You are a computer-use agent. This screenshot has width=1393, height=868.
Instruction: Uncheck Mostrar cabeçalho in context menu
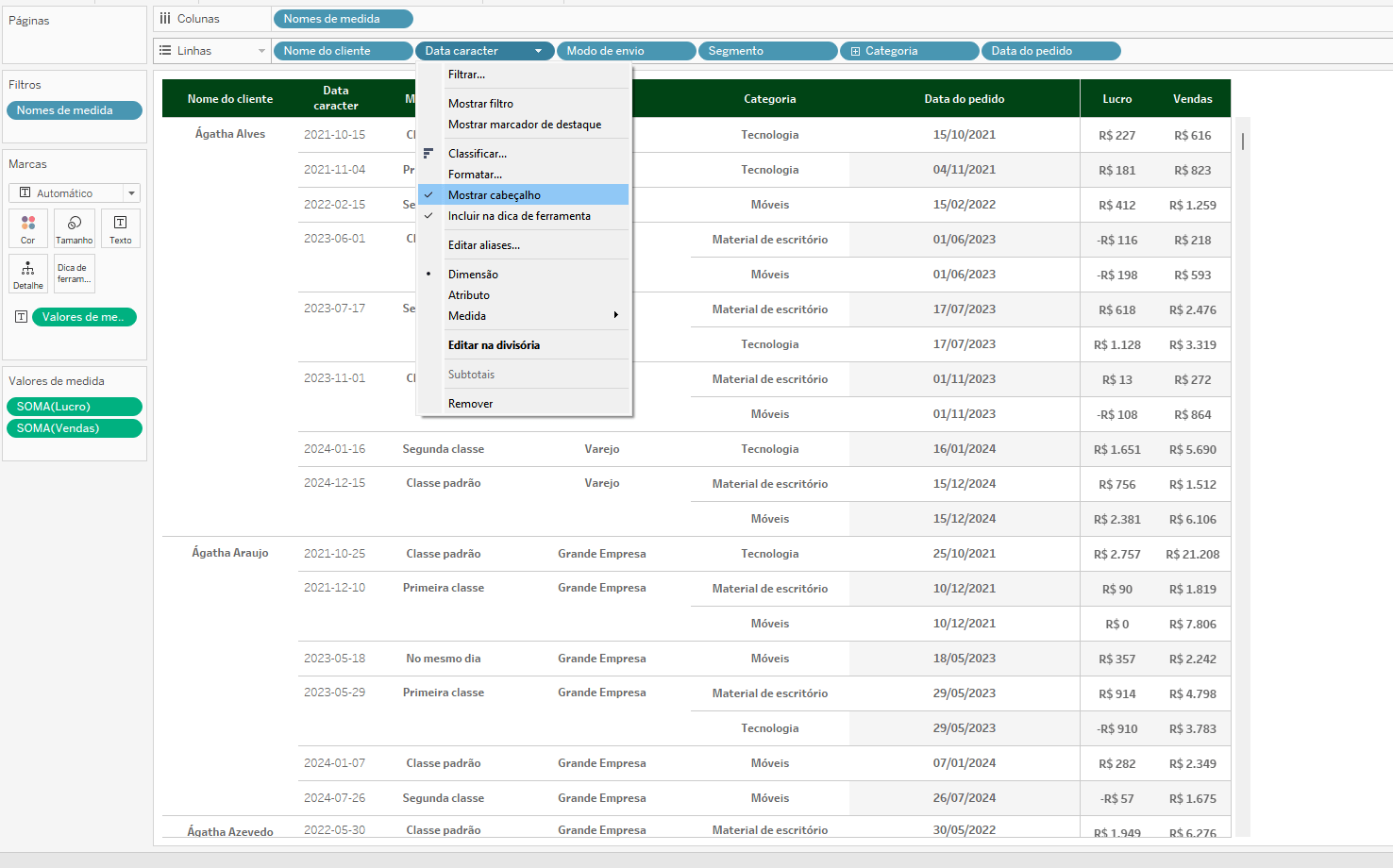[x=495, y=195]
